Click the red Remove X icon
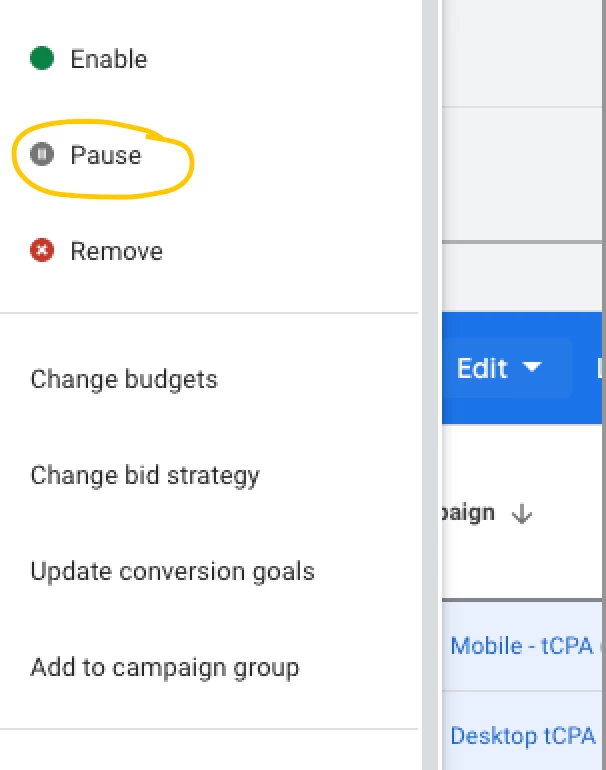 pos(42,251)
